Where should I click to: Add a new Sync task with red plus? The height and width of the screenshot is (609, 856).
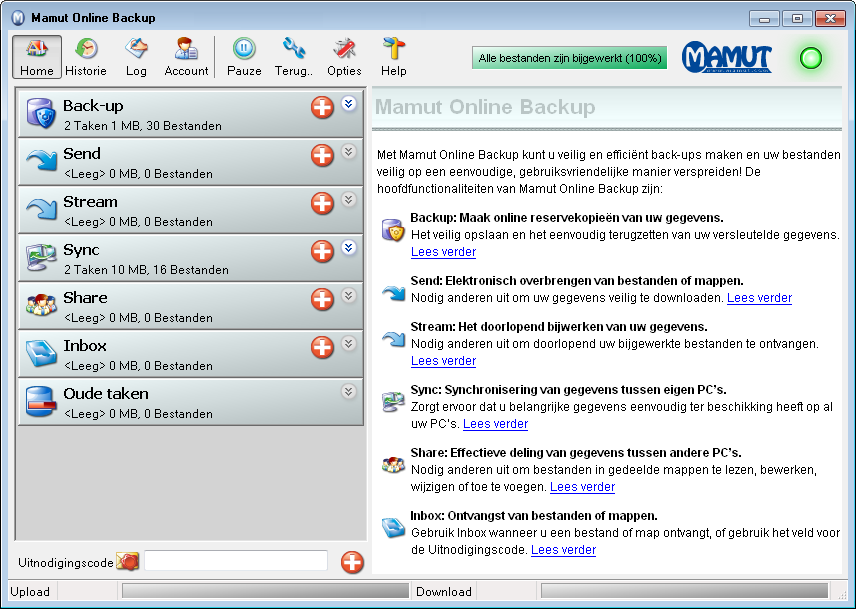coord(322,251)
